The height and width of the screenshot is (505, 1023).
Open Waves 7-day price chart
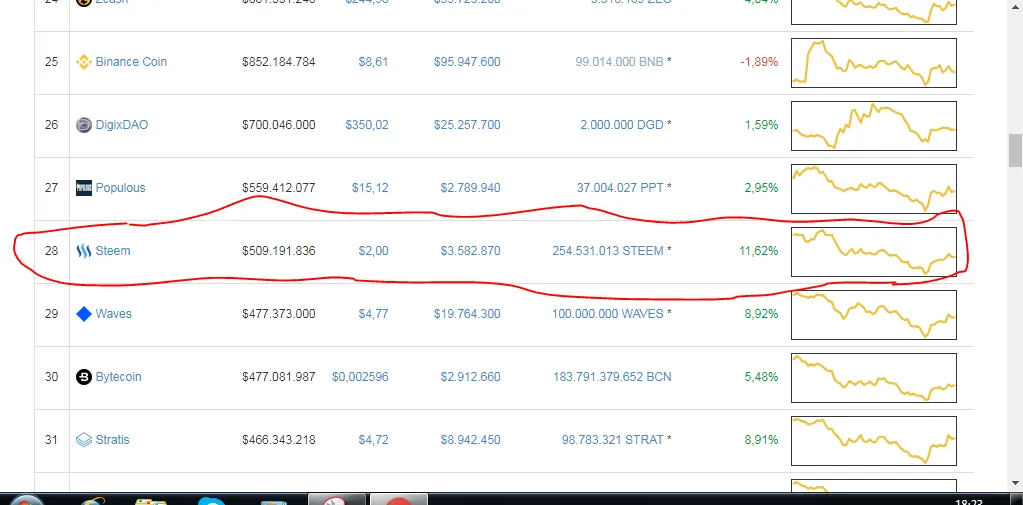click(874, 314)
